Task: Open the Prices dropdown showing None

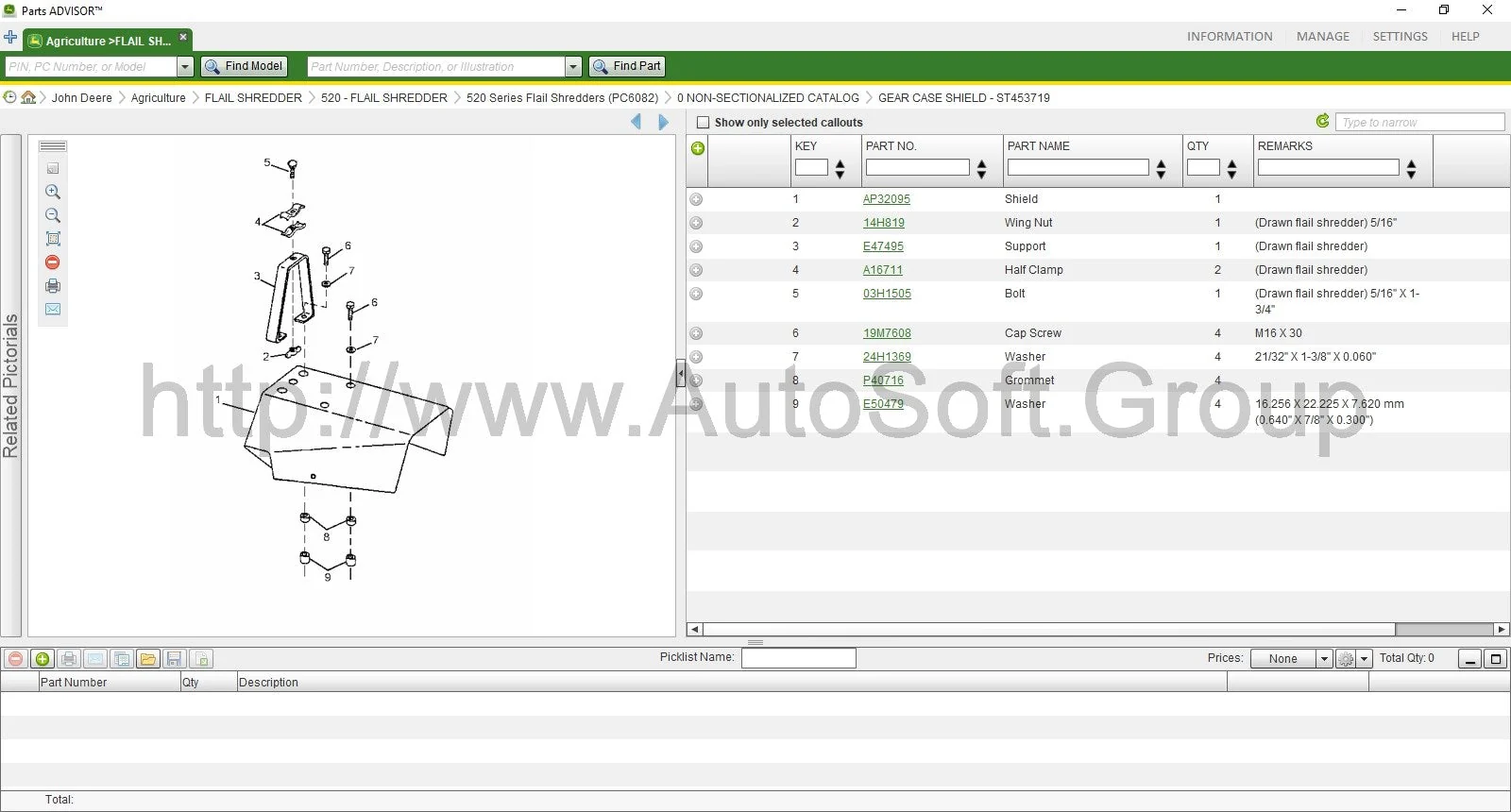Action: click(x=1324, y=659)
